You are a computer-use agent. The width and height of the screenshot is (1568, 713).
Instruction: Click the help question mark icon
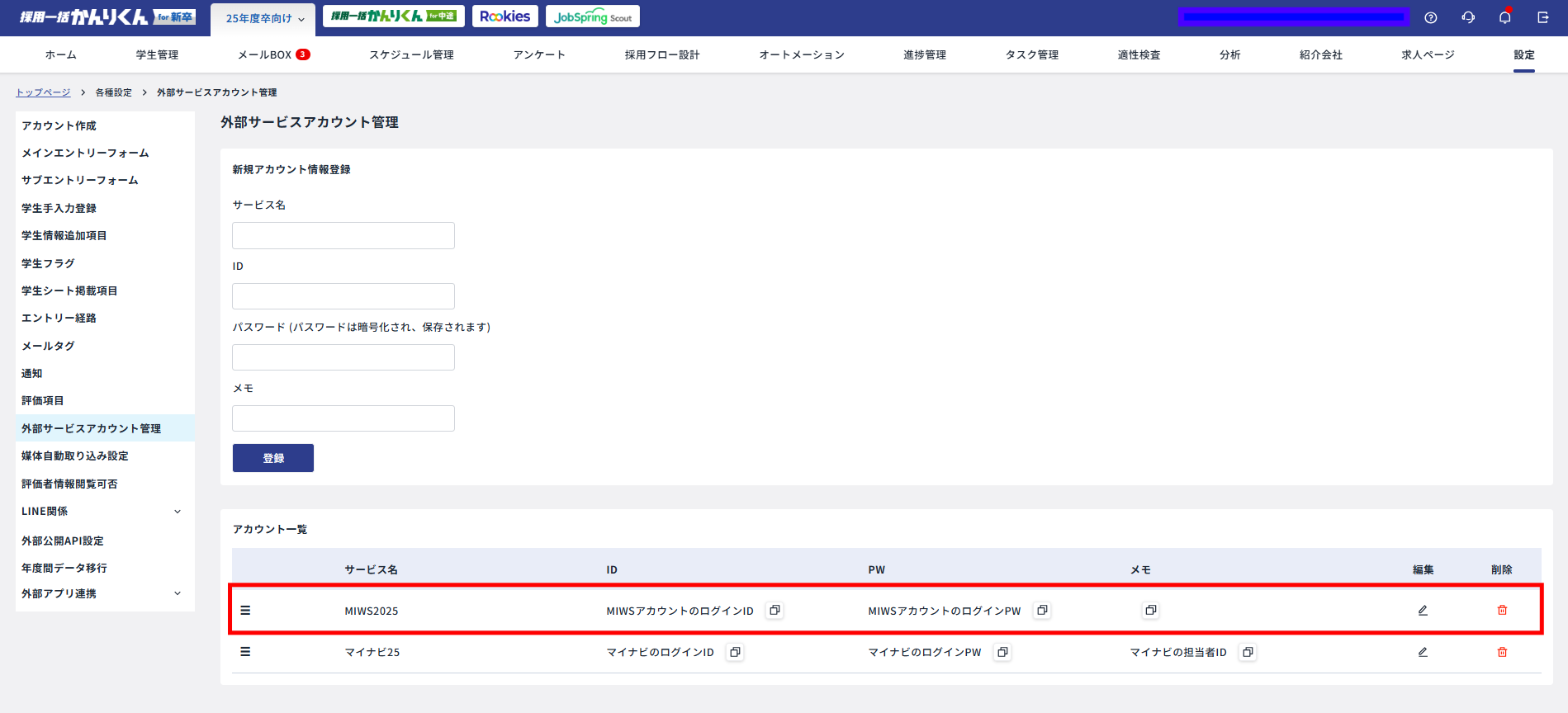(1431, 17)
